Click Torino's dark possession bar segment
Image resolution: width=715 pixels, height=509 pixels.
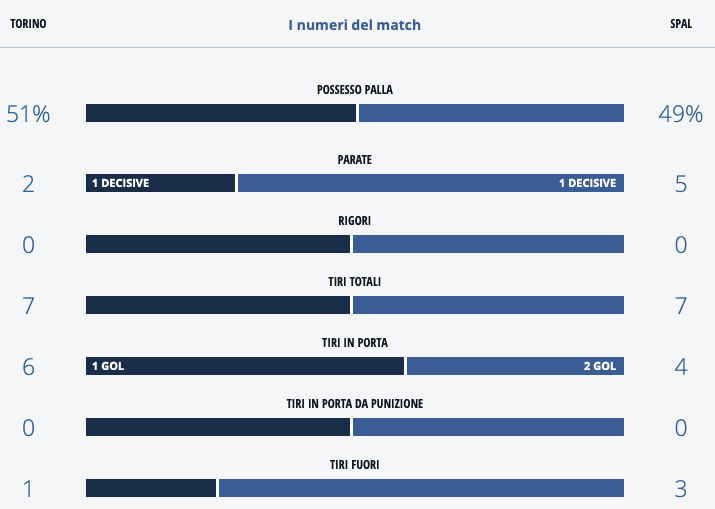221,113
